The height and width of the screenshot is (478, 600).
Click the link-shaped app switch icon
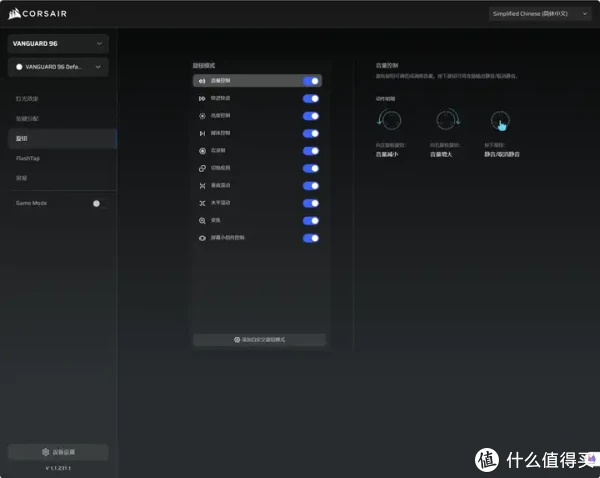coord(202,168)
